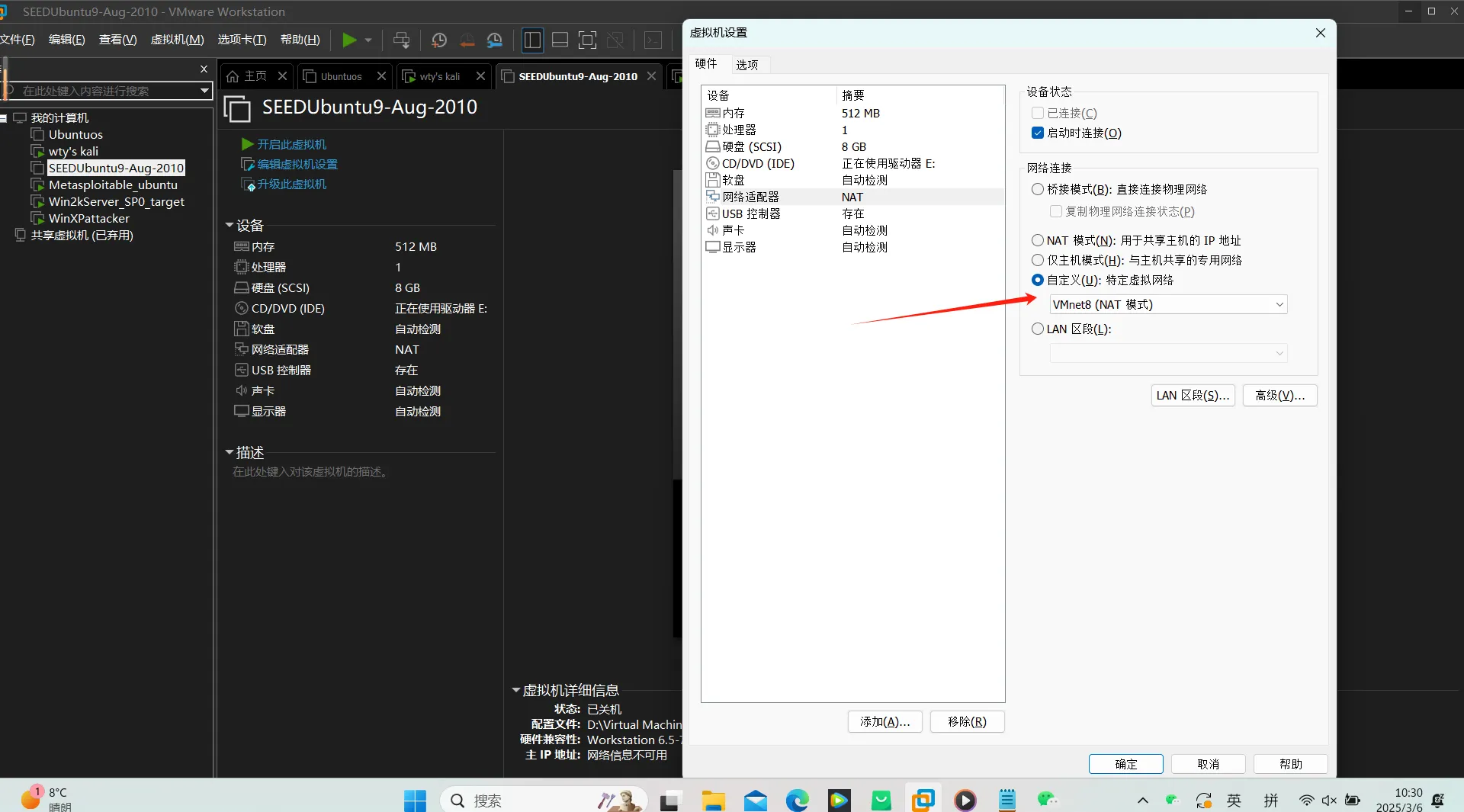Select 显示器 monitor icon in settings list
Viewport: 1464px width, 812px height.
pos(713,247)
